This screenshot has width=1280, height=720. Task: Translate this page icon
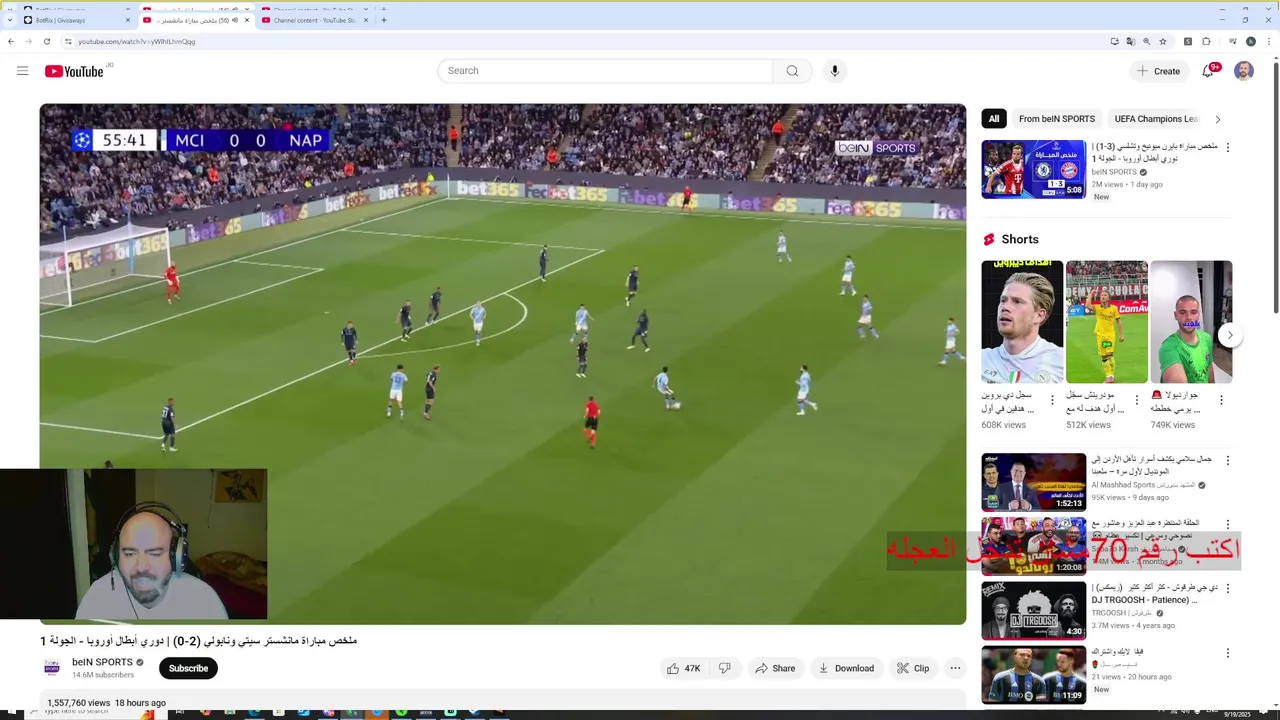(1131, 41)
